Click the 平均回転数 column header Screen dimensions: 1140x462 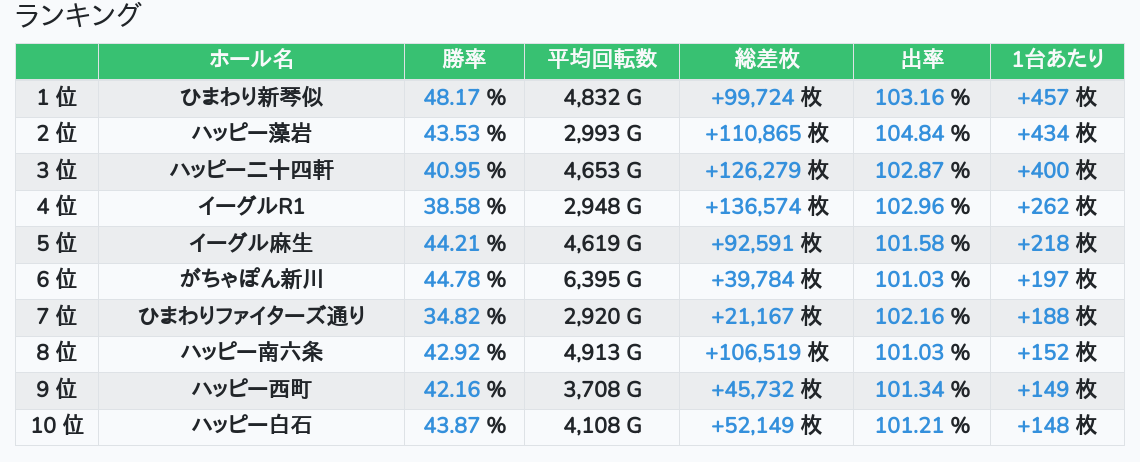pos(602,59)
